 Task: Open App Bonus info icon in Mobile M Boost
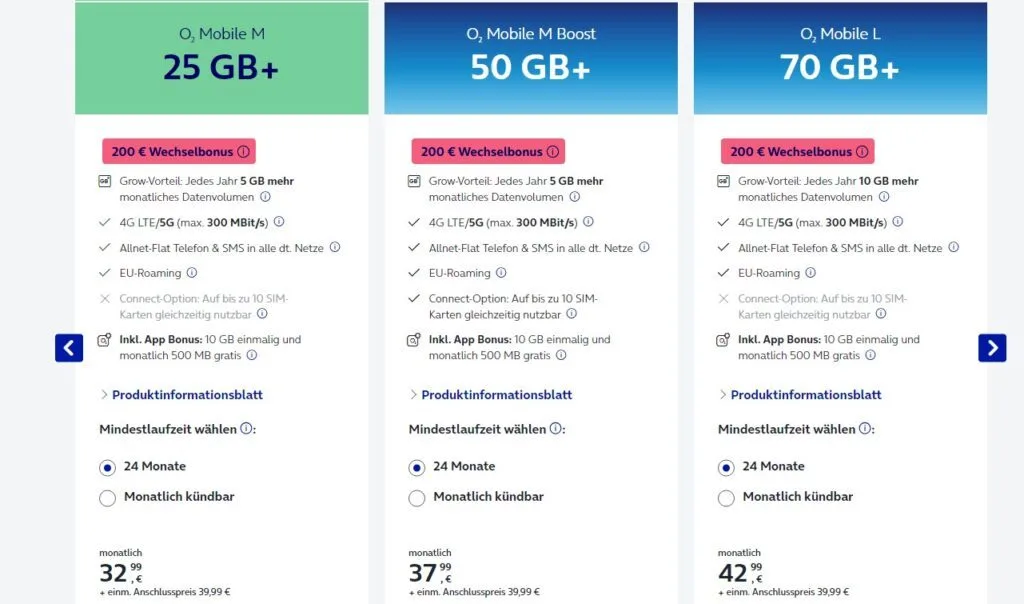[x=561, y=355]
